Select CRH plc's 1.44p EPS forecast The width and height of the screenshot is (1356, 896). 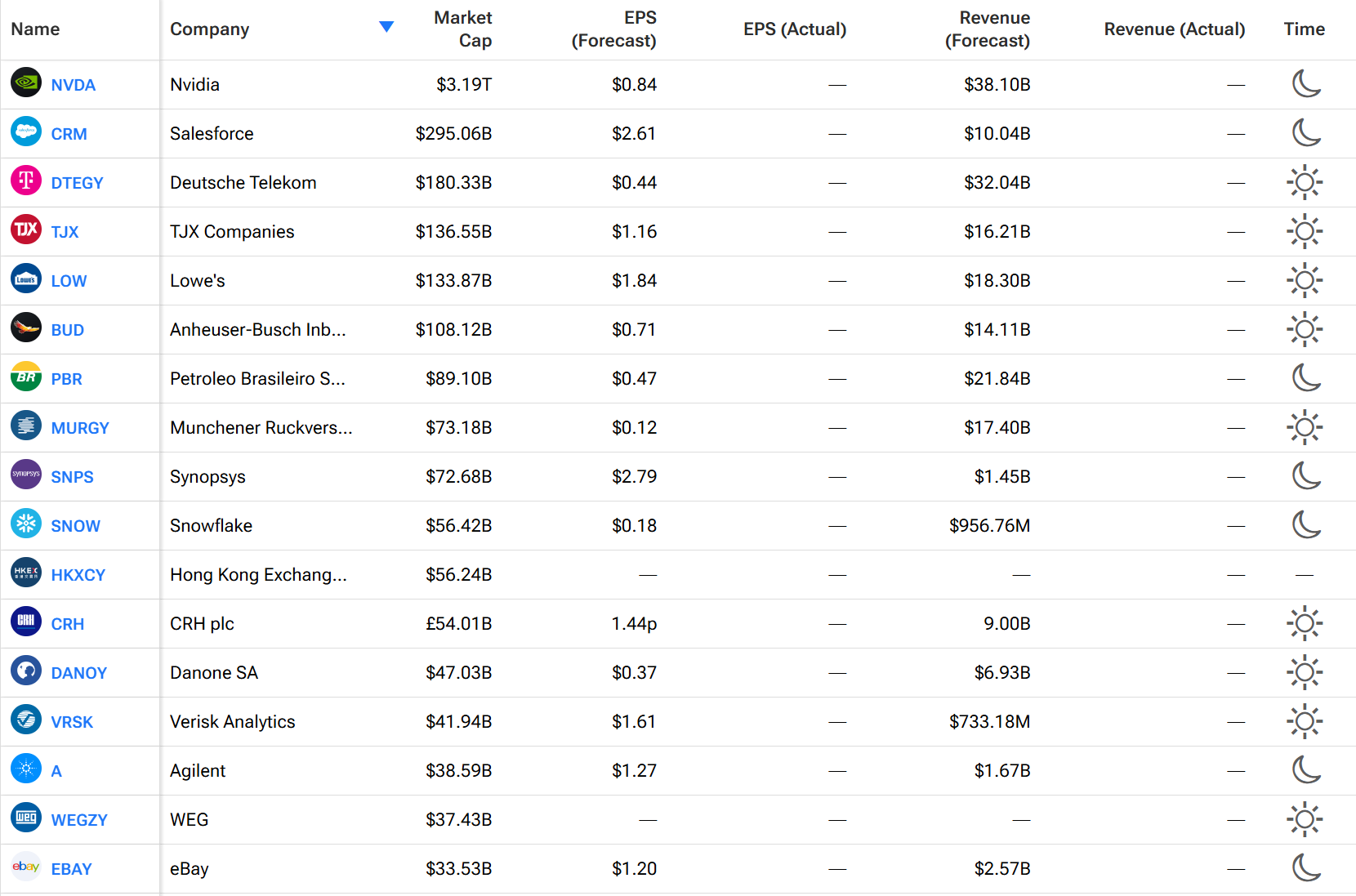pyautogui.click(x=635, y=624)
